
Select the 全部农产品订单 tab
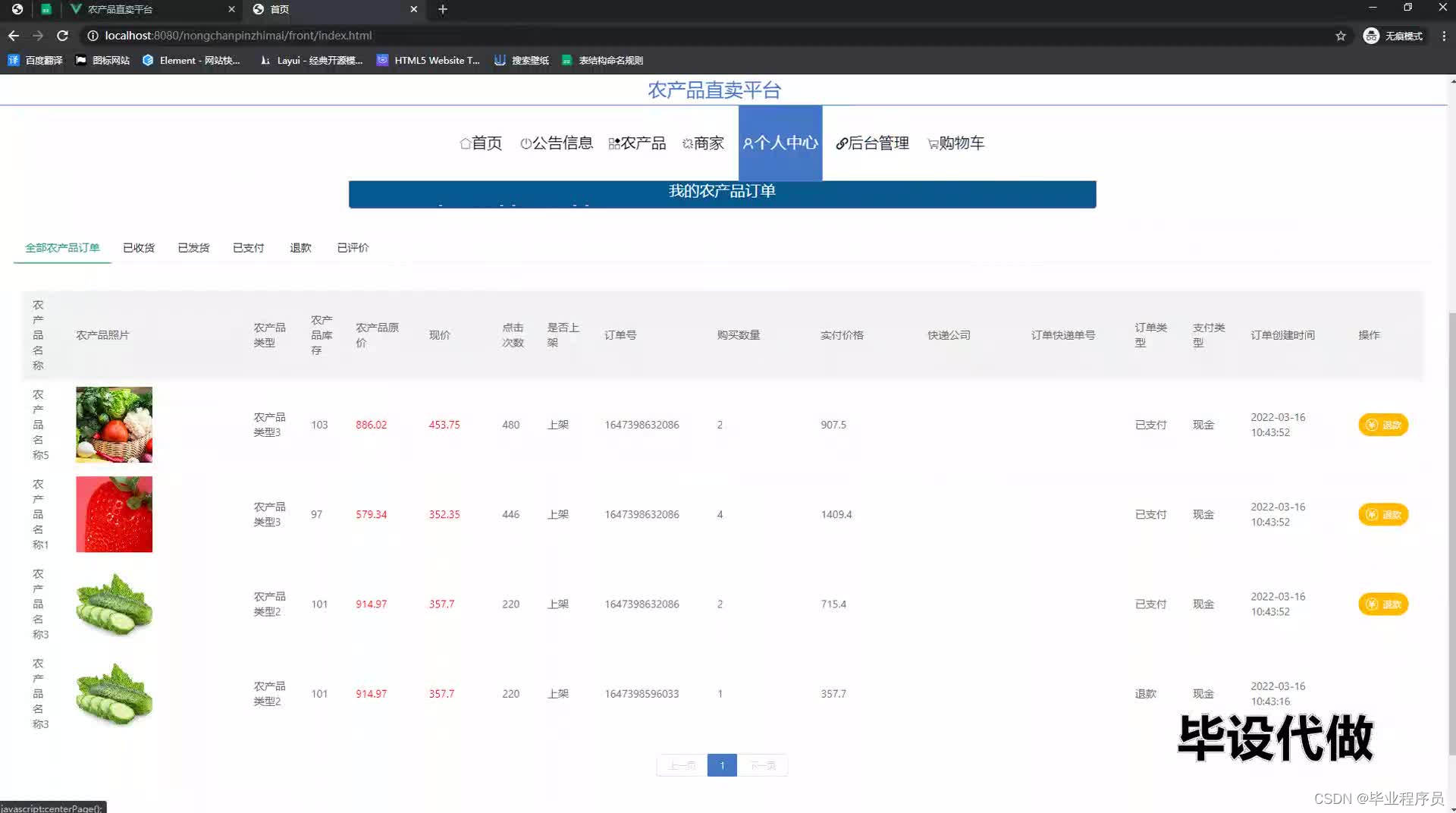click(62, 248)
